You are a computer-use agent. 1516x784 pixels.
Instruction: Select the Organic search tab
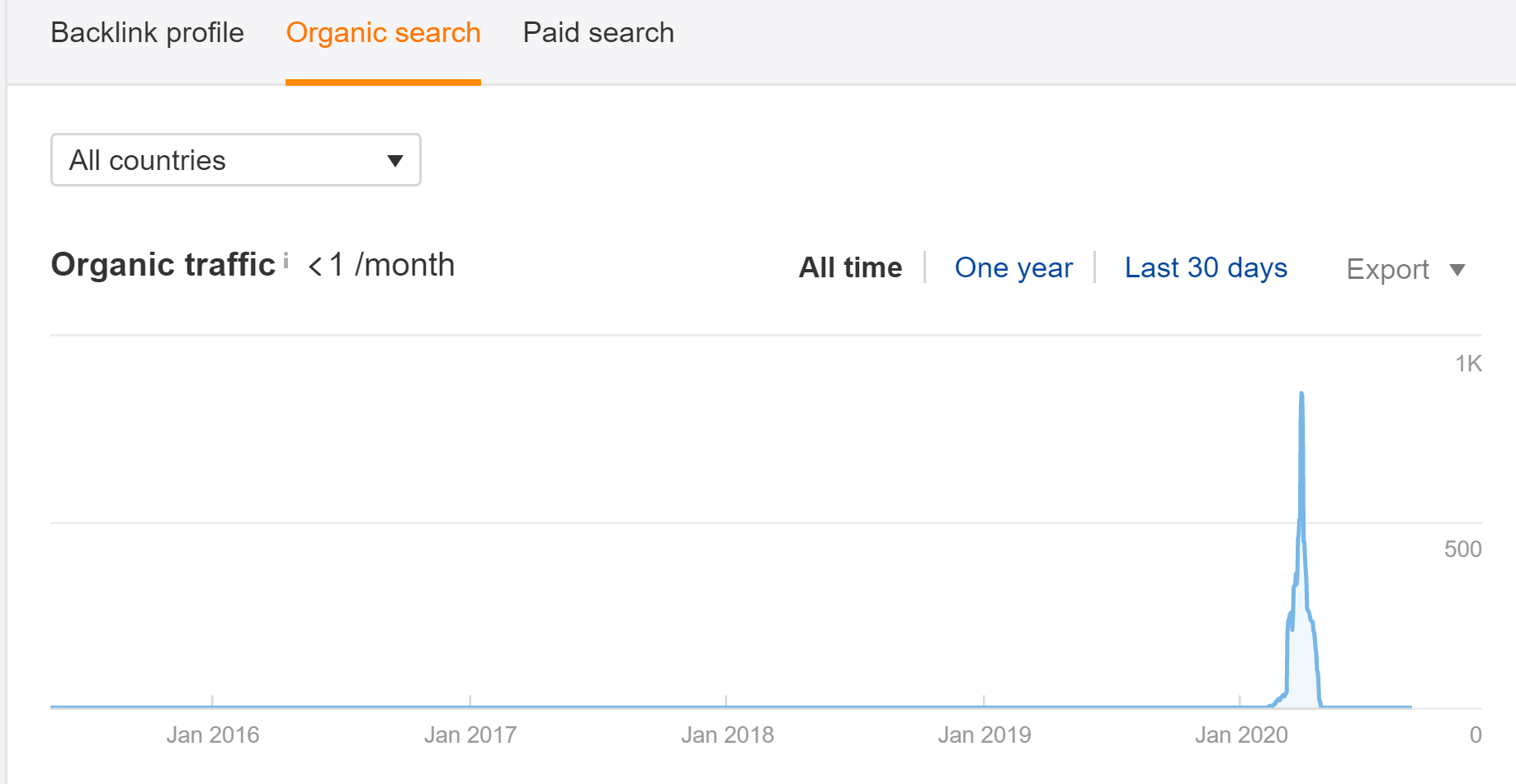(x=383, y=33)
